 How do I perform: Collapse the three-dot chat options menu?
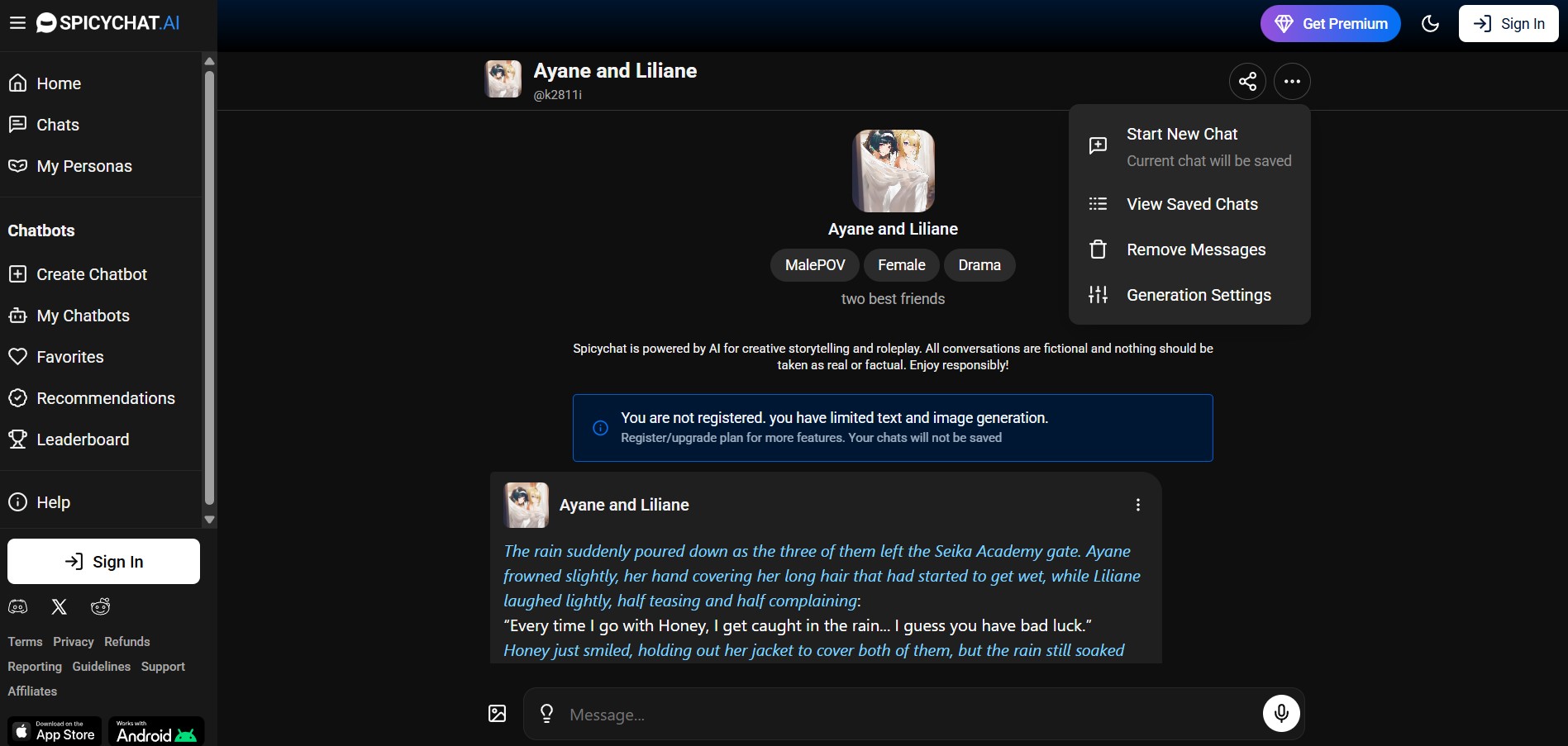point(1292,81)
